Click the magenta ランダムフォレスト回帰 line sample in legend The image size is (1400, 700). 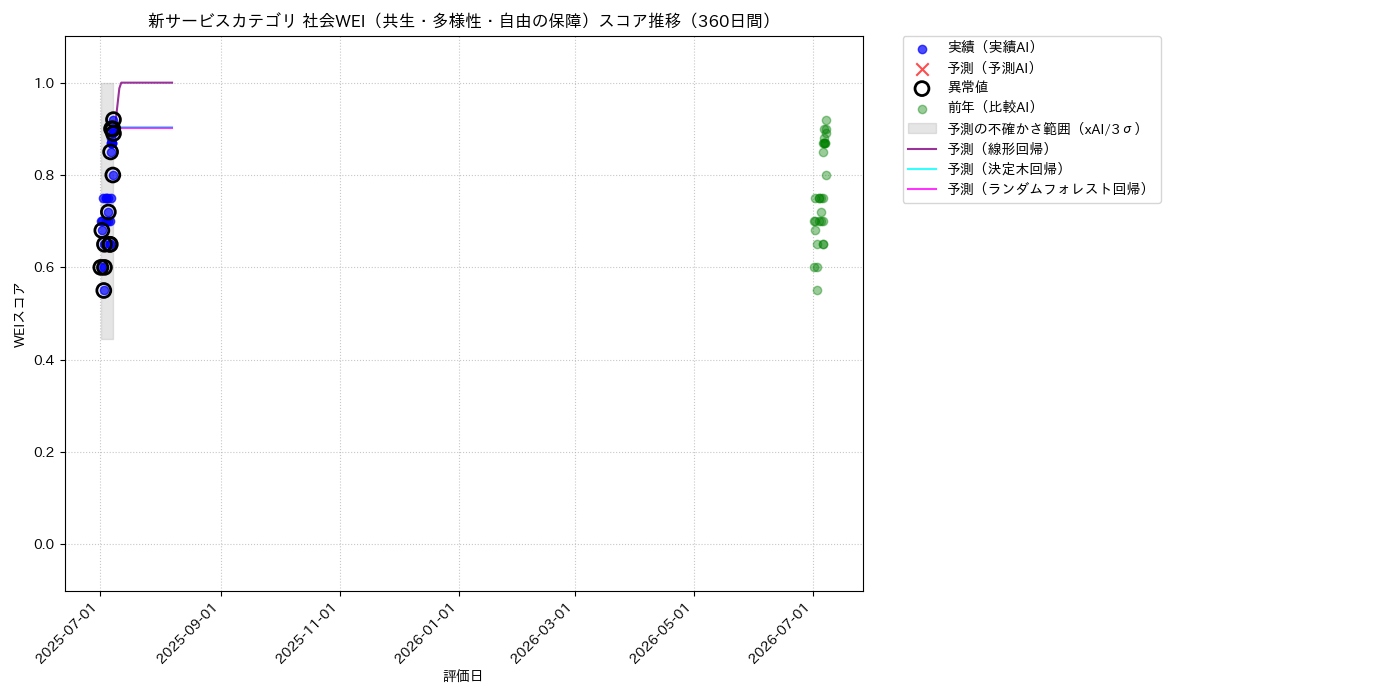coord(922,188)
